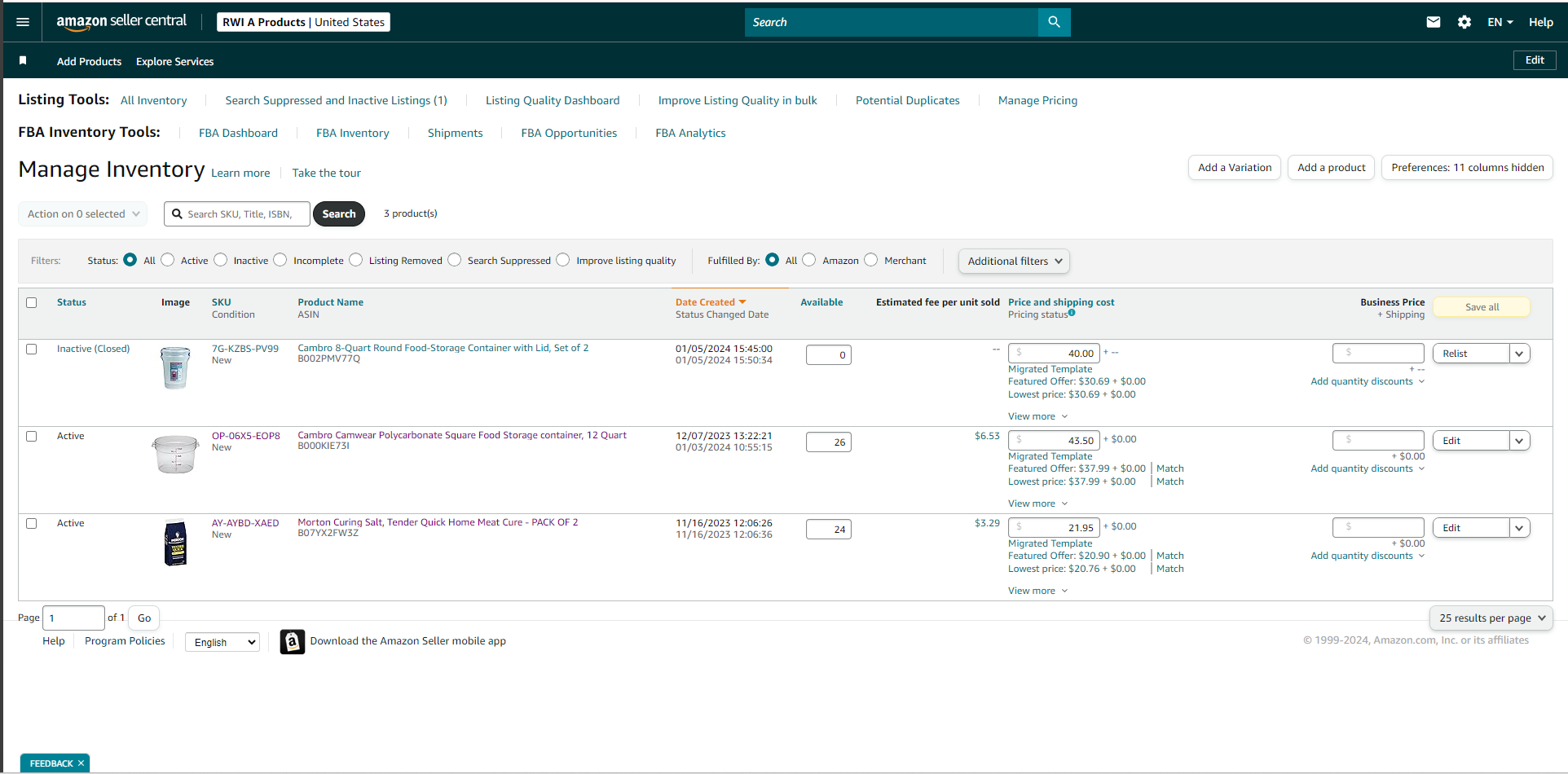Click the Amazon Seller Central logo
The image size is (1568, 774).
[x=121, y=22]
